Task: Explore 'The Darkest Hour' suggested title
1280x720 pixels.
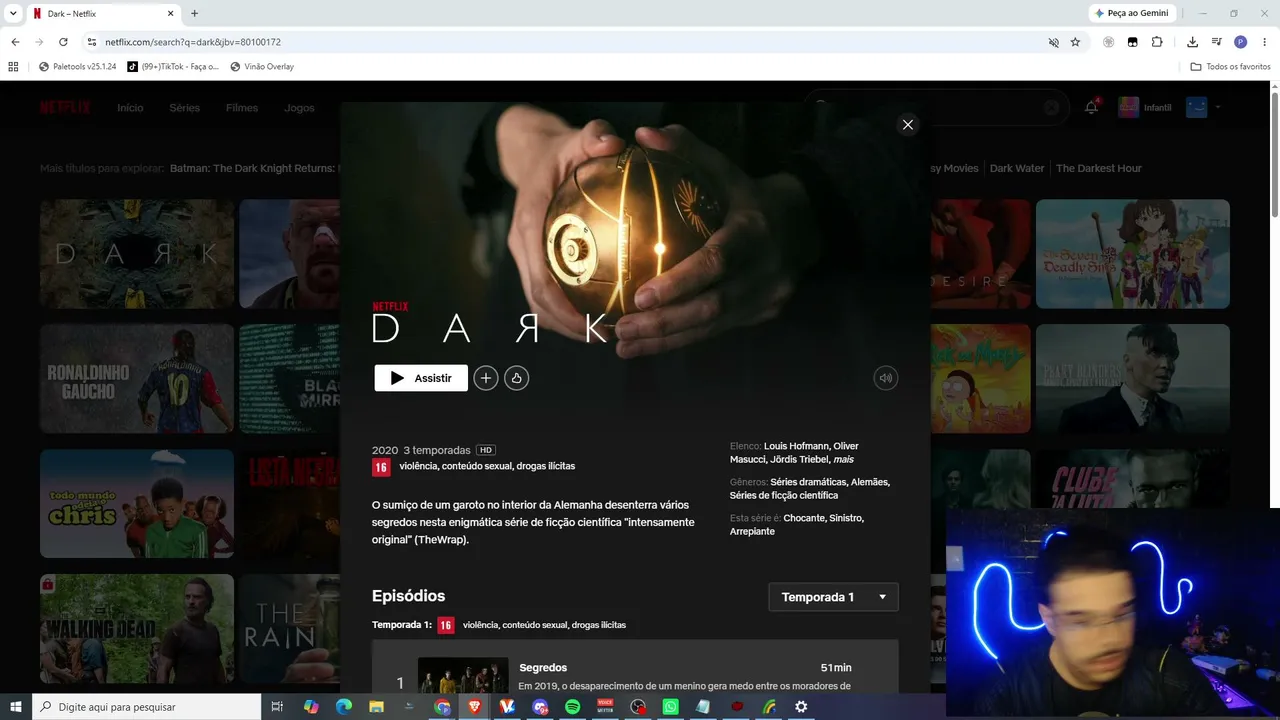Action: [1099, 168]
